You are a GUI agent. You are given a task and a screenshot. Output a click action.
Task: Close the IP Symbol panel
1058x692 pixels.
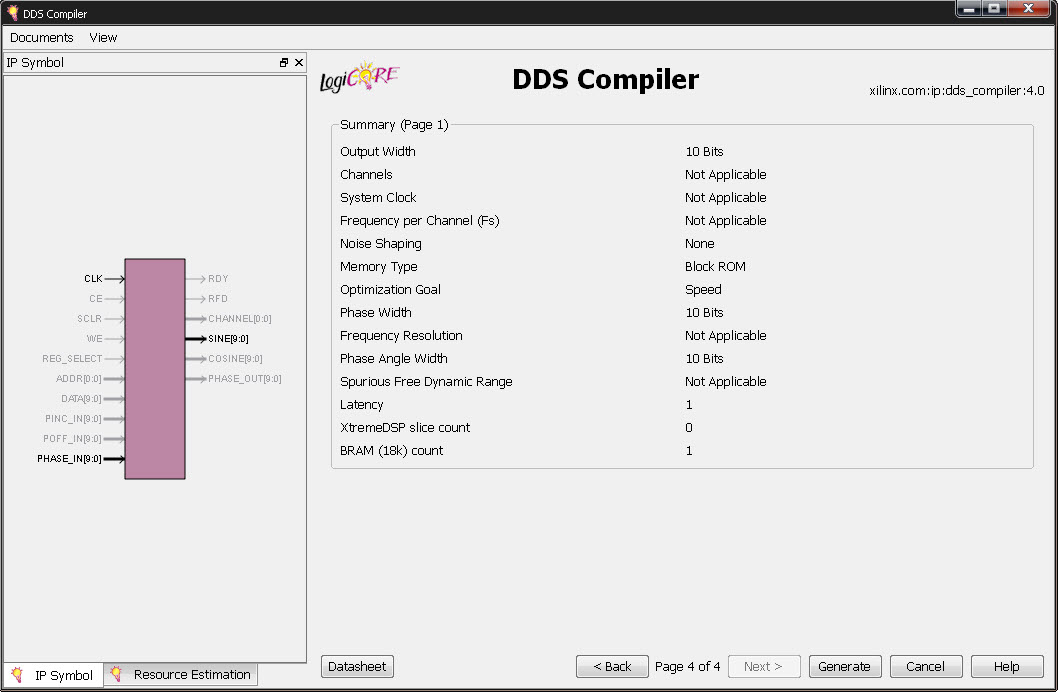(299, 63)
